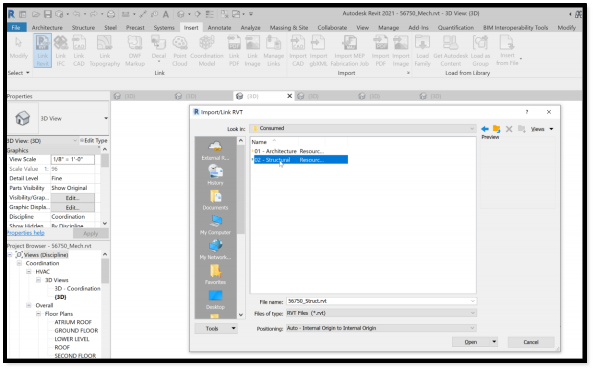
Task: Select the Import CAD tool
Action: 298,51
